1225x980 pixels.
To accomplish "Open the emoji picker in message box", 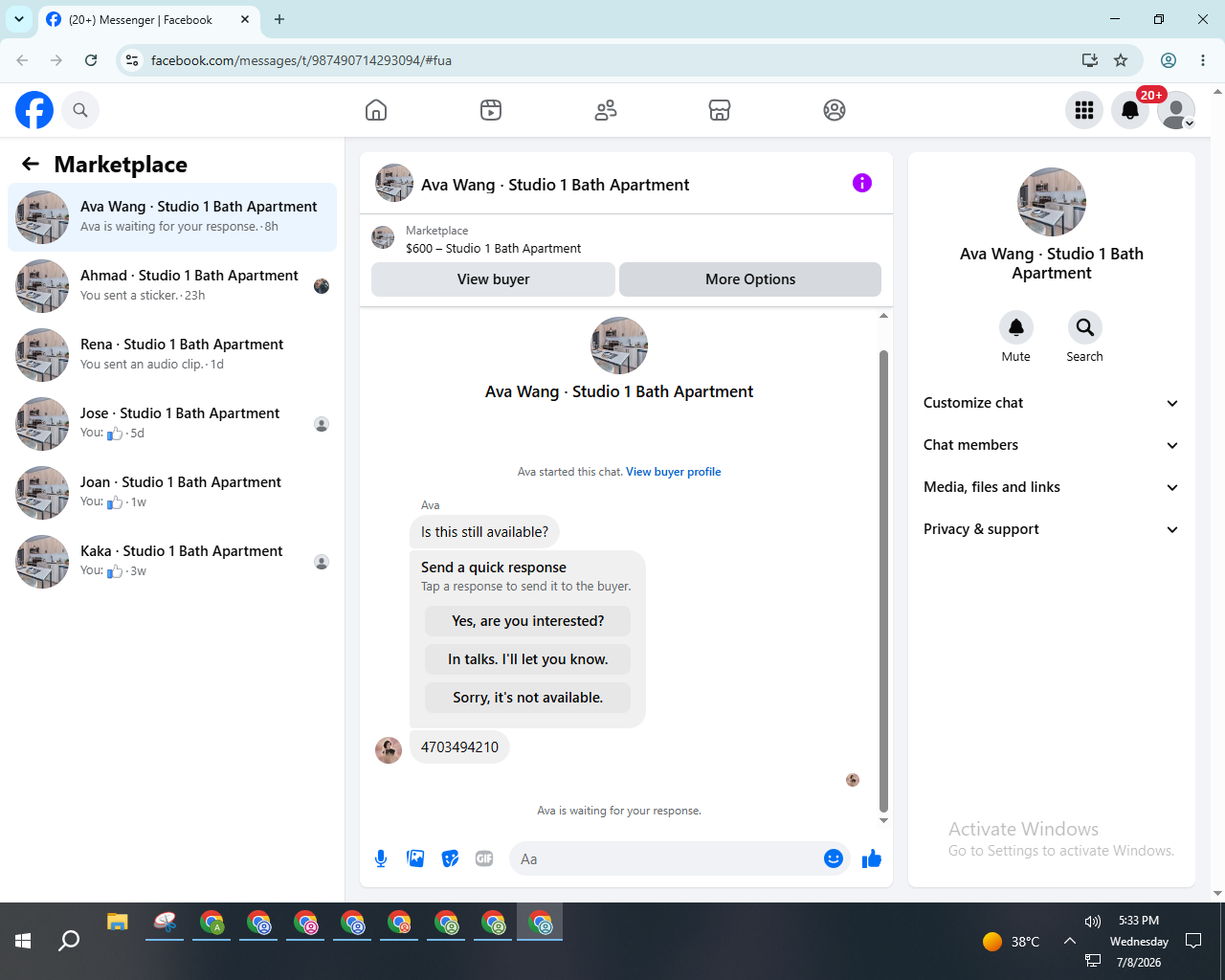I will (834, 858).
